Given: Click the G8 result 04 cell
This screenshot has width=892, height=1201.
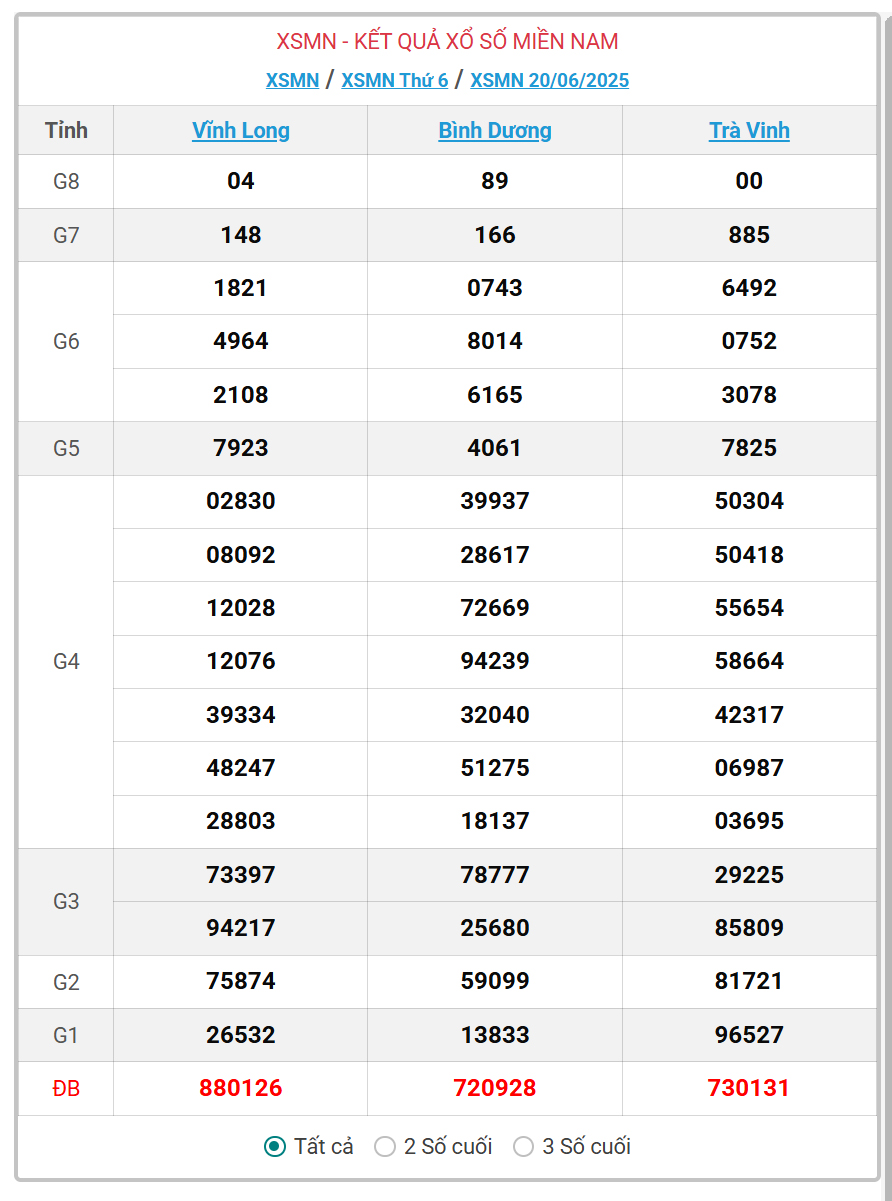Looking at the screenshot, I should (x=241, y=181).
